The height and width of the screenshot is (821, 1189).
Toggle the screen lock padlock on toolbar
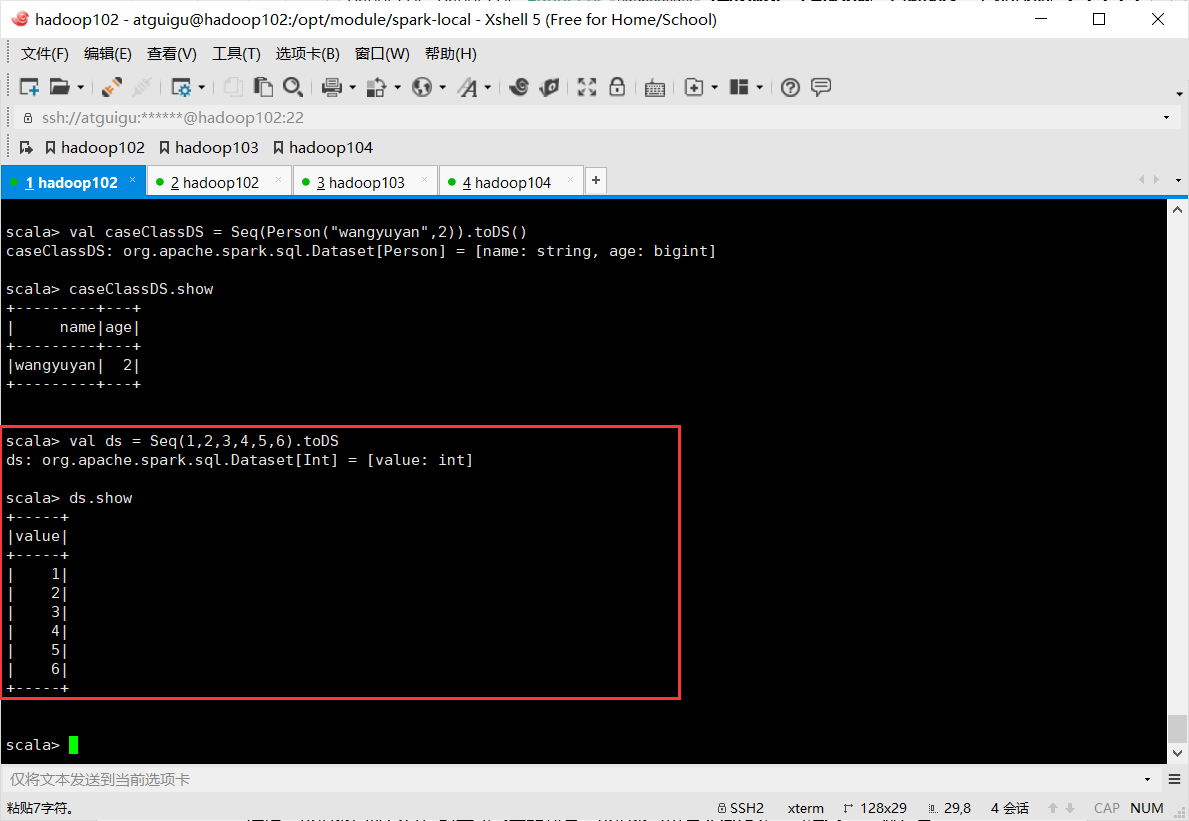click(617, 87)
